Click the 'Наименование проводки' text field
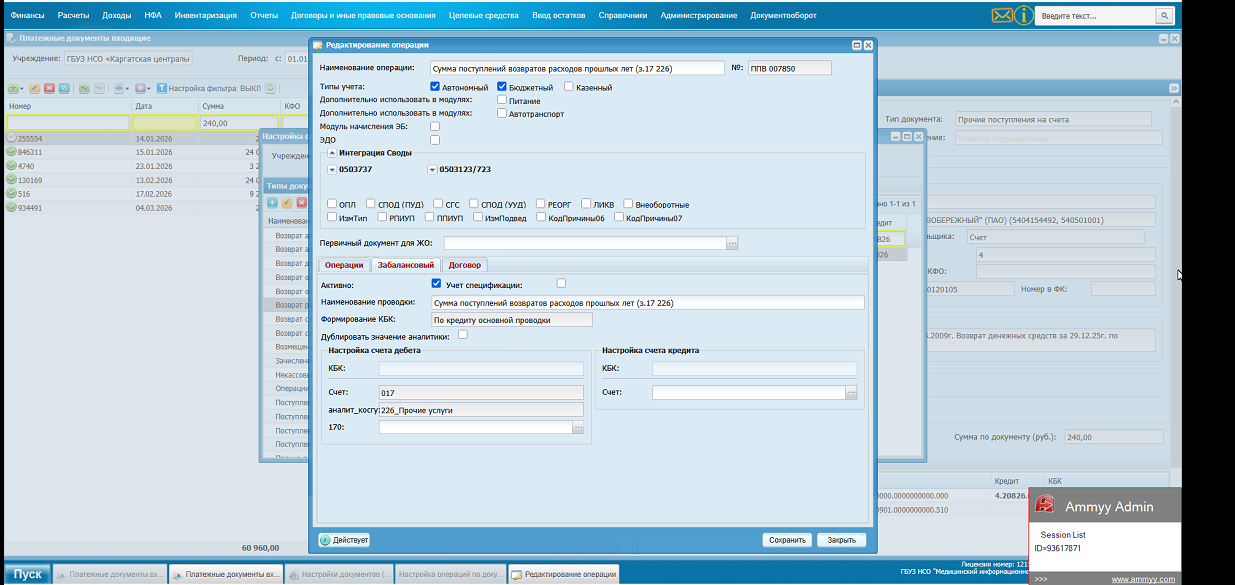 point(647,302)
